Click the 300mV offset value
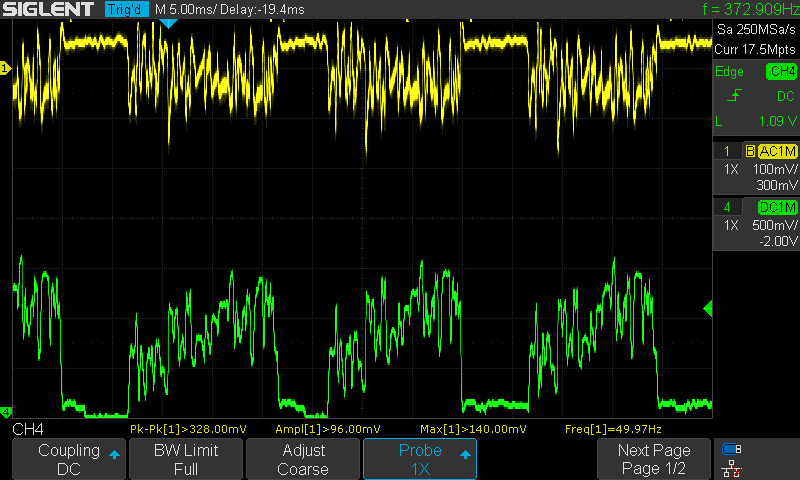Viewport: 800px width, 480px height. click(x=777, y=185)
